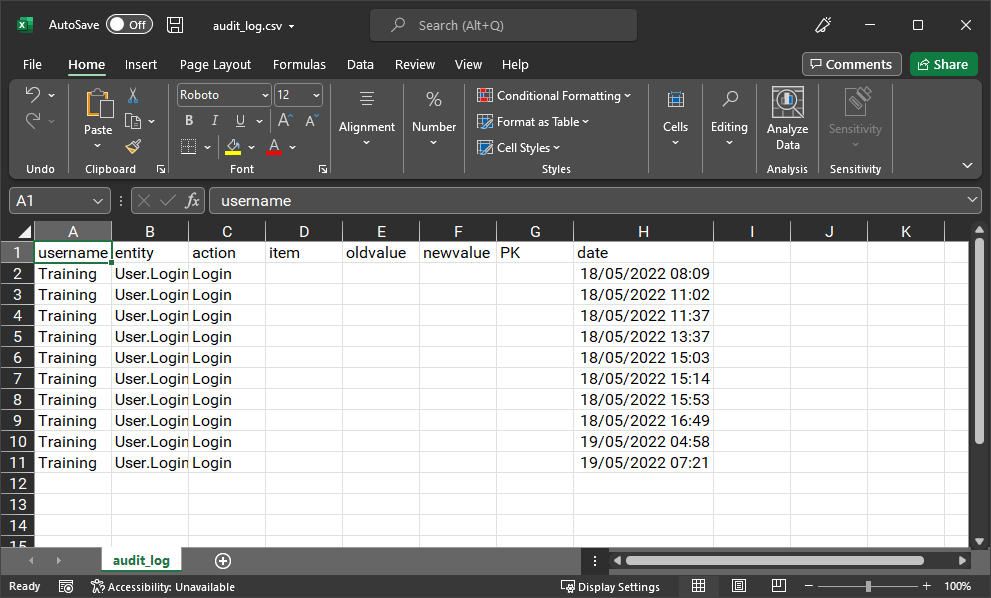Switch to the View tab
This screenshot has width=991, height=598.
tap(468, 64)
